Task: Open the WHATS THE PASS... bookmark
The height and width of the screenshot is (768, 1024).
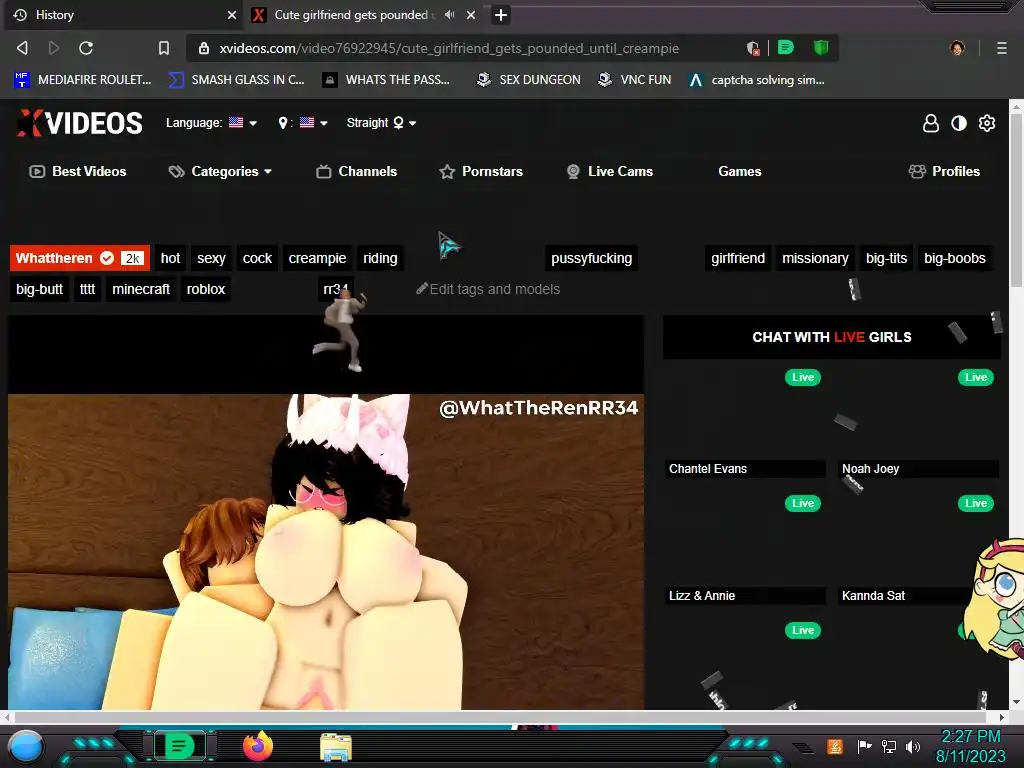Action: tap(386, 80)
